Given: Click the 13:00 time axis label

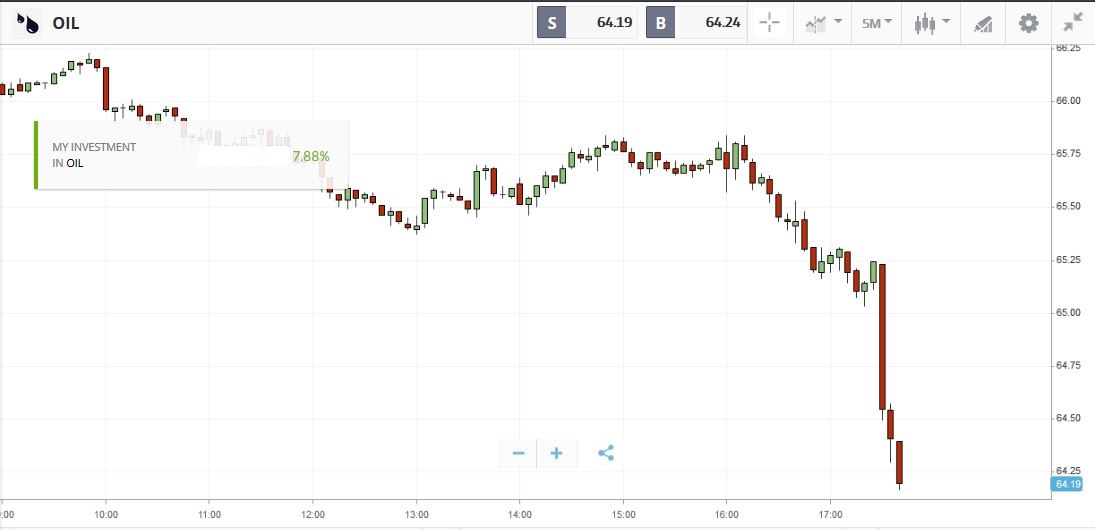Looking at the screenshot, I should [416, 515].
